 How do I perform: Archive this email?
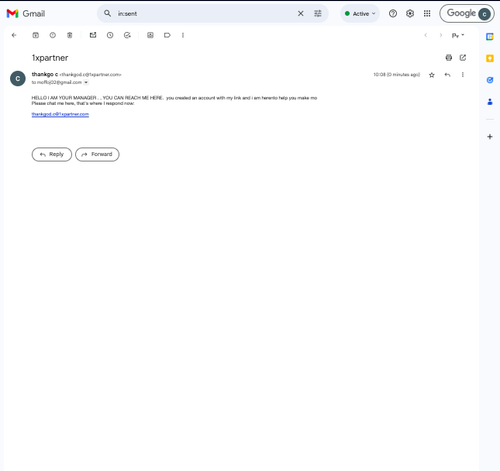coord(35,35)
